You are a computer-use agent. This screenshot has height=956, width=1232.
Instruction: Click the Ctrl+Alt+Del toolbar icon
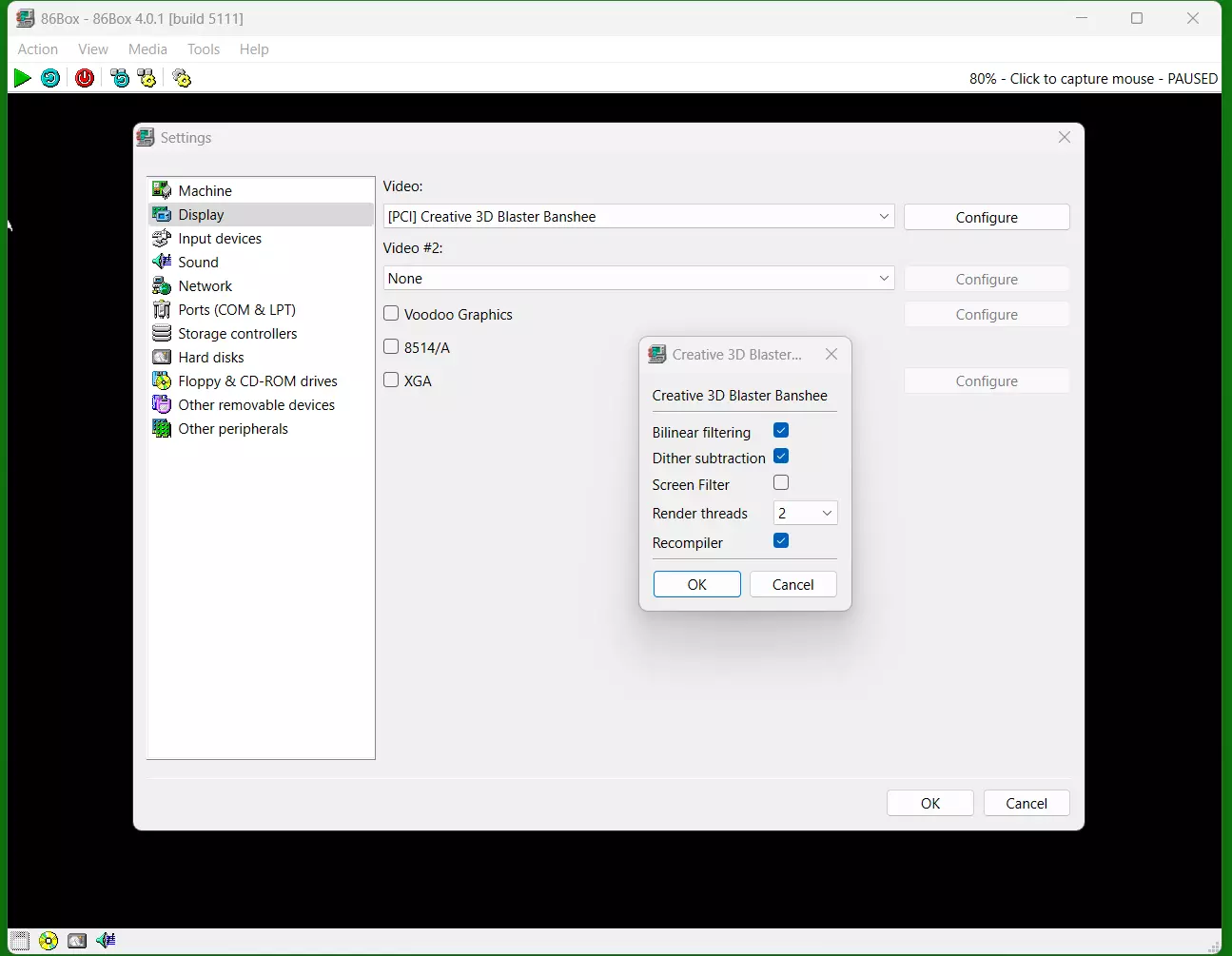(120, 78)
